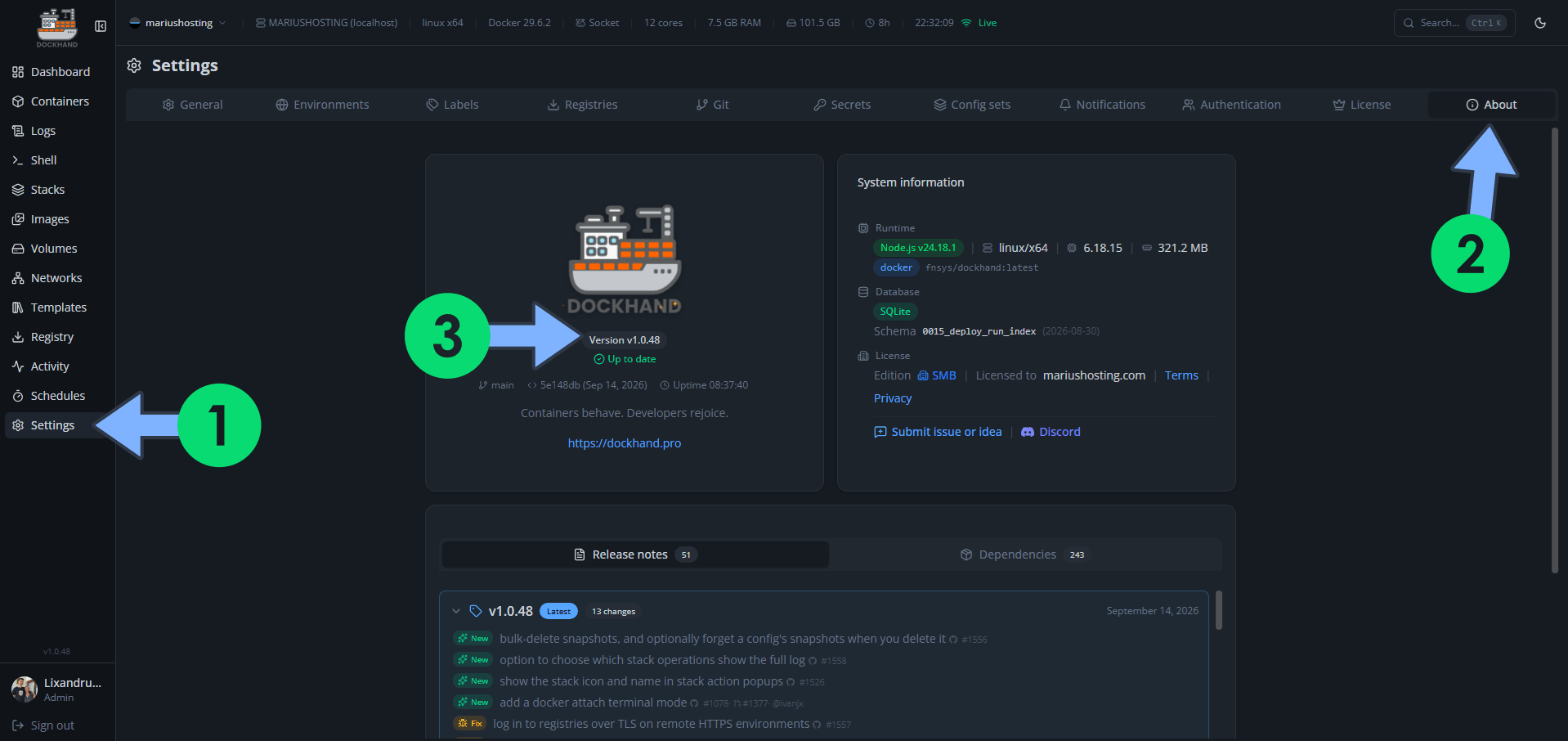This screenshot has height=741, width=1568.
Task: Open GitHub issue #1558 link
Action: coord(828,661)
